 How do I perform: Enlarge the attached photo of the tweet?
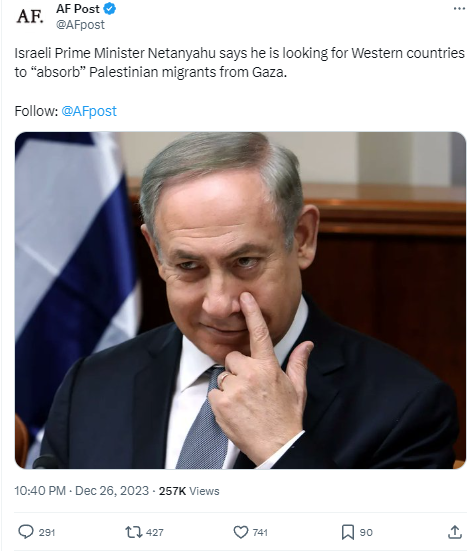(240, 300)
